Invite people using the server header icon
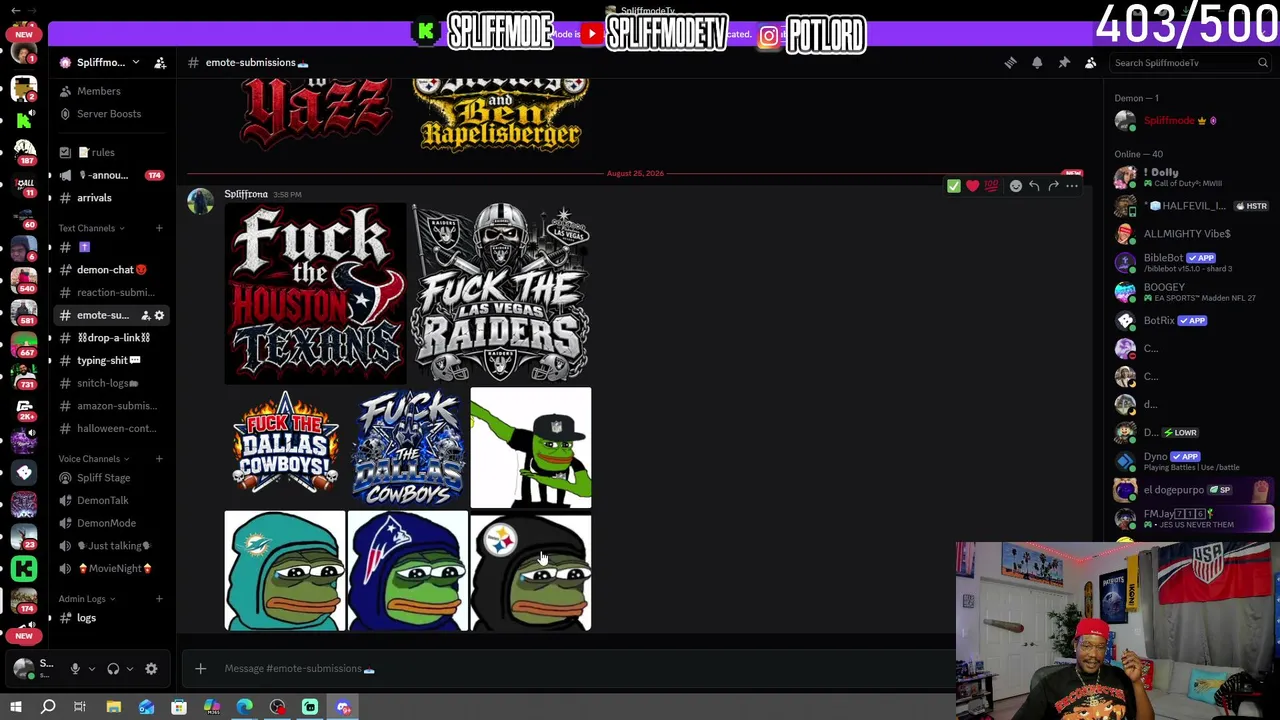The width and height of the screenshot is (1280, 720). [160, 63]
